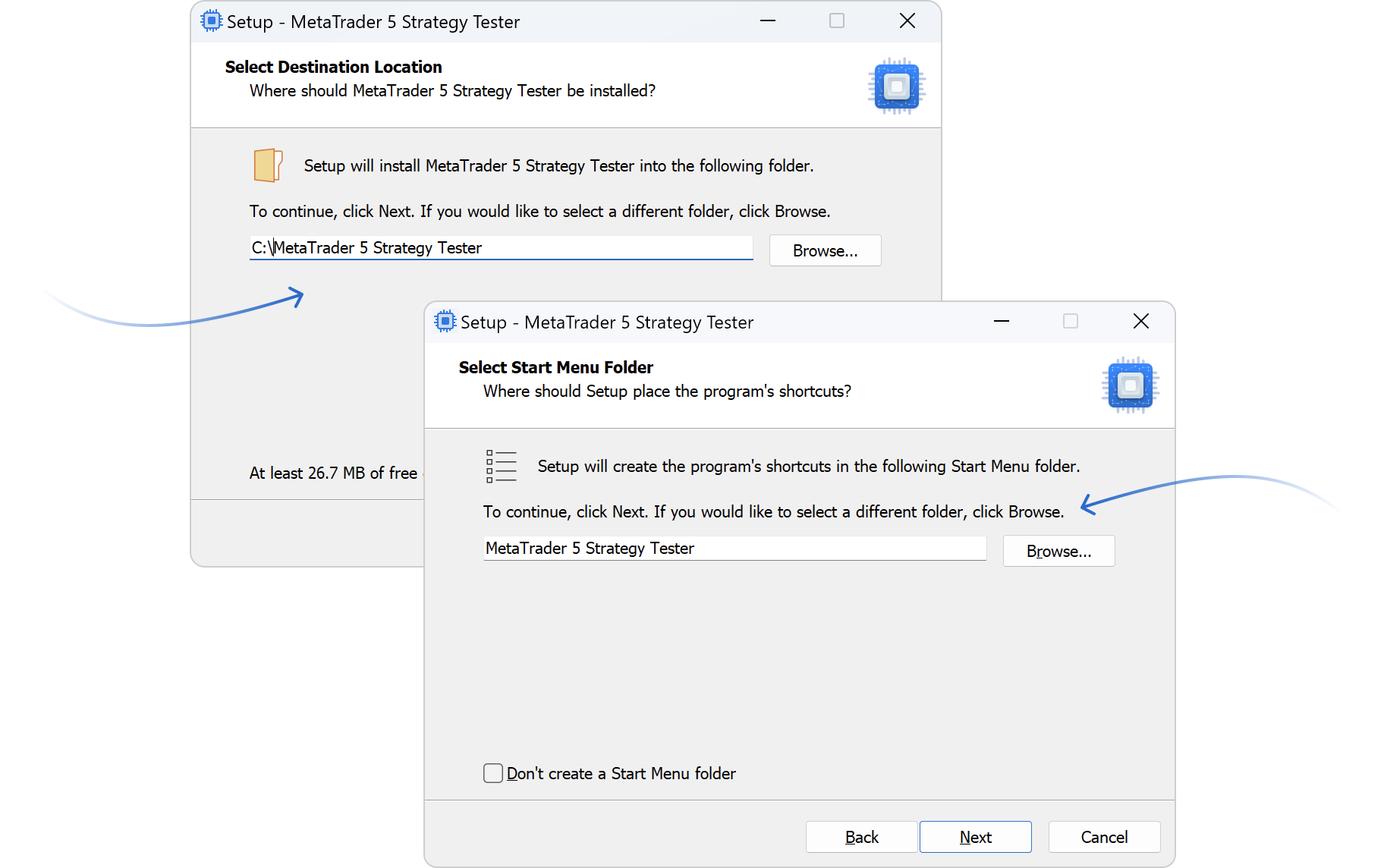Viewport: 1384px width, 868px height.
Task: Click 'Where should Setup place the program's shortcuts?' text
Action: [x=667, y=392]
